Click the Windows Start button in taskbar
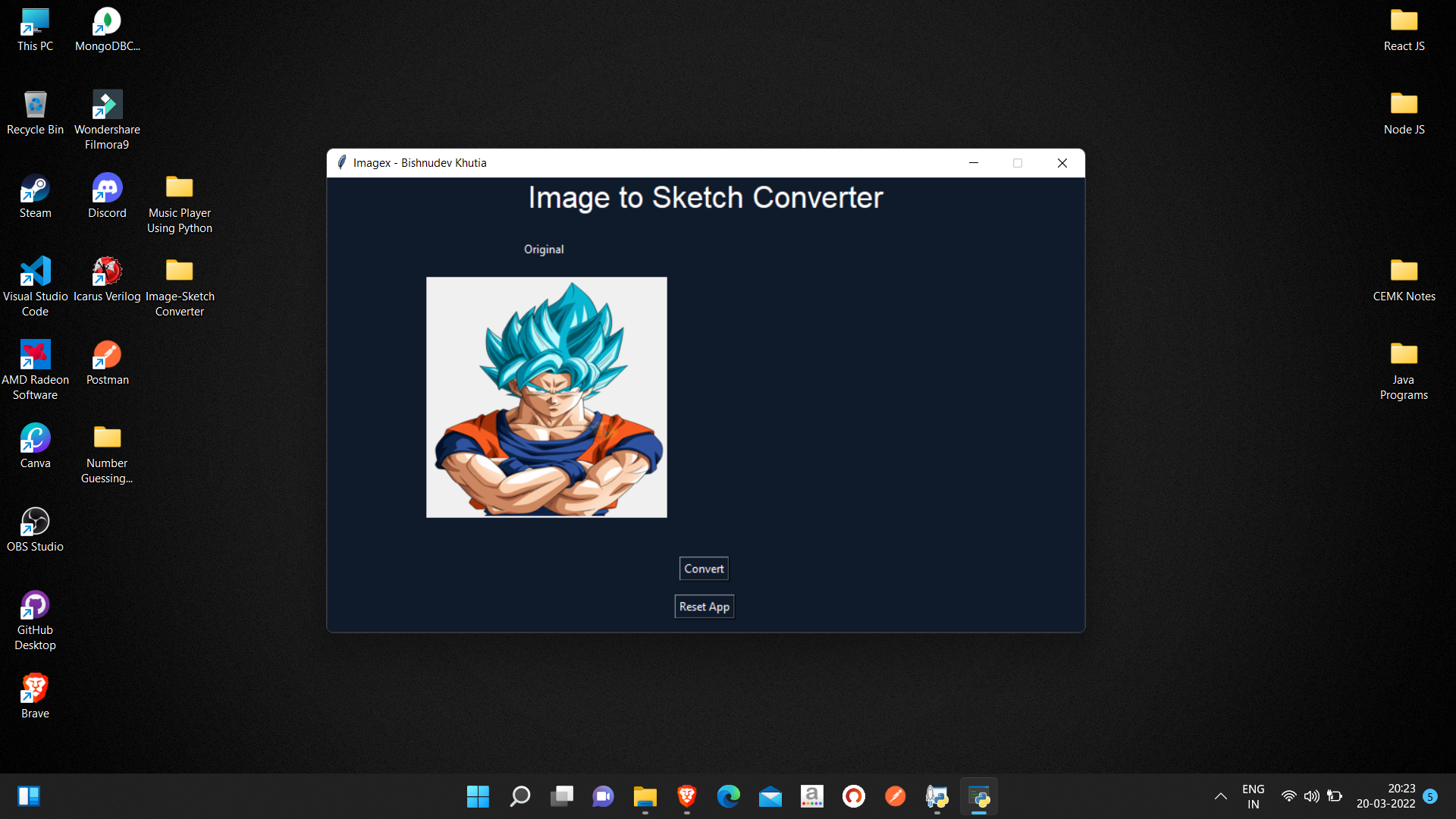The height and width of the screenshot is (819, 1456). pos(478,796)
